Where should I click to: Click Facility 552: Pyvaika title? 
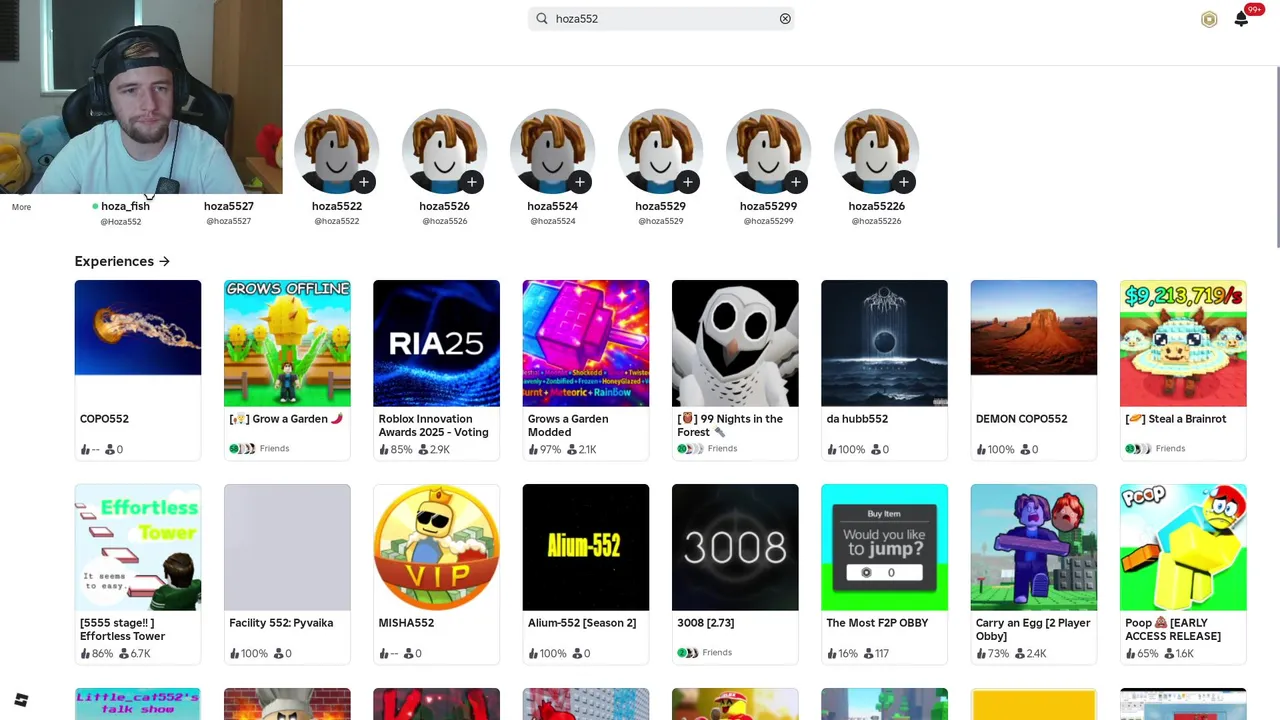click(281, 623)
